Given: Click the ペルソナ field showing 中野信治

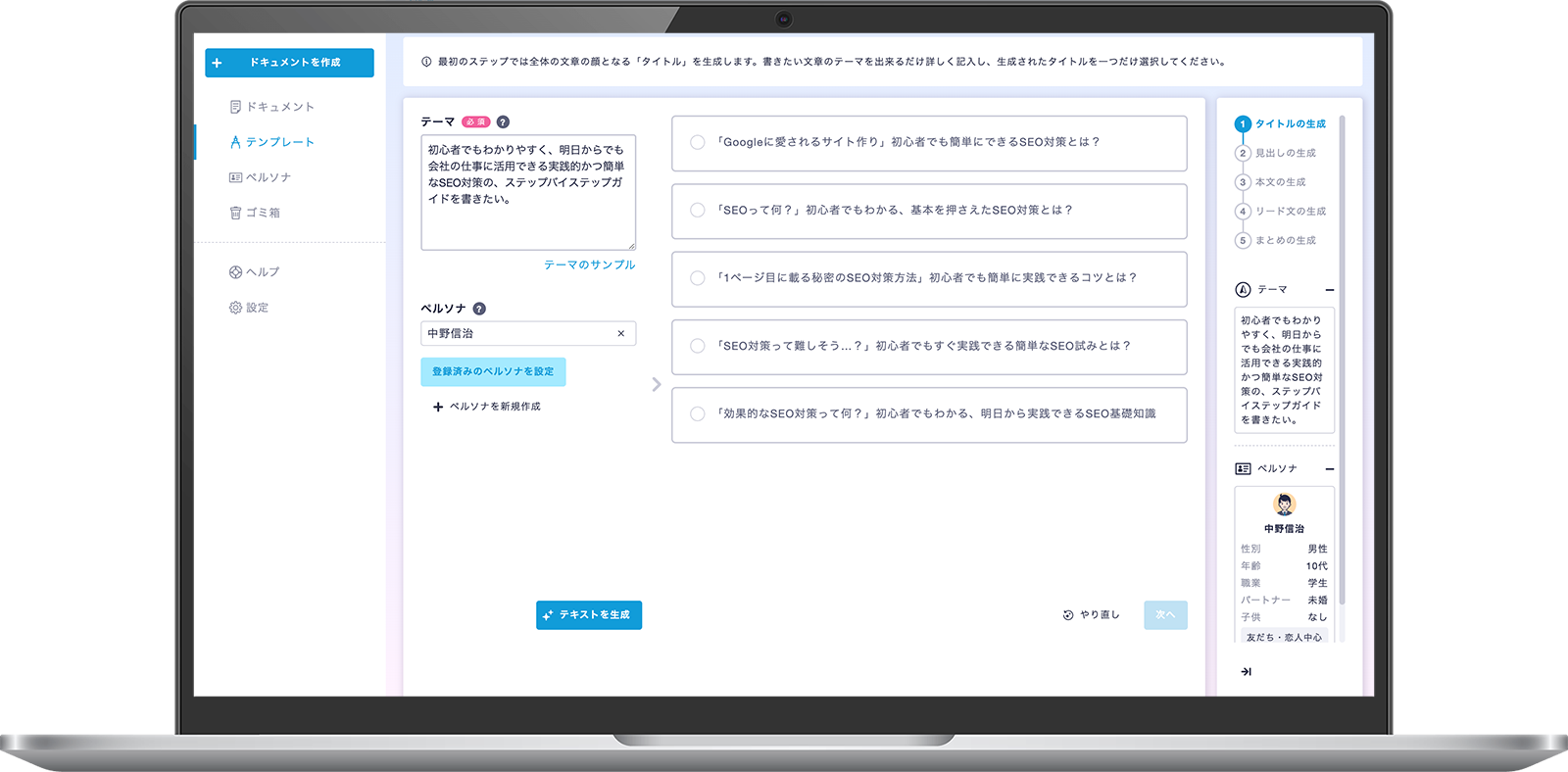Looking at the screenshot, I should [528, 333].
